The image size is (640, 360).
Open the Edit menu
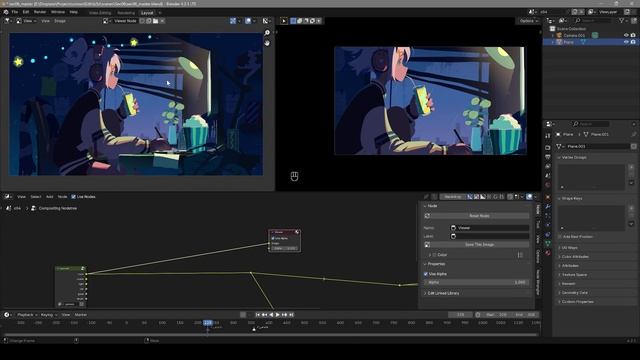(x=26, y=12)
